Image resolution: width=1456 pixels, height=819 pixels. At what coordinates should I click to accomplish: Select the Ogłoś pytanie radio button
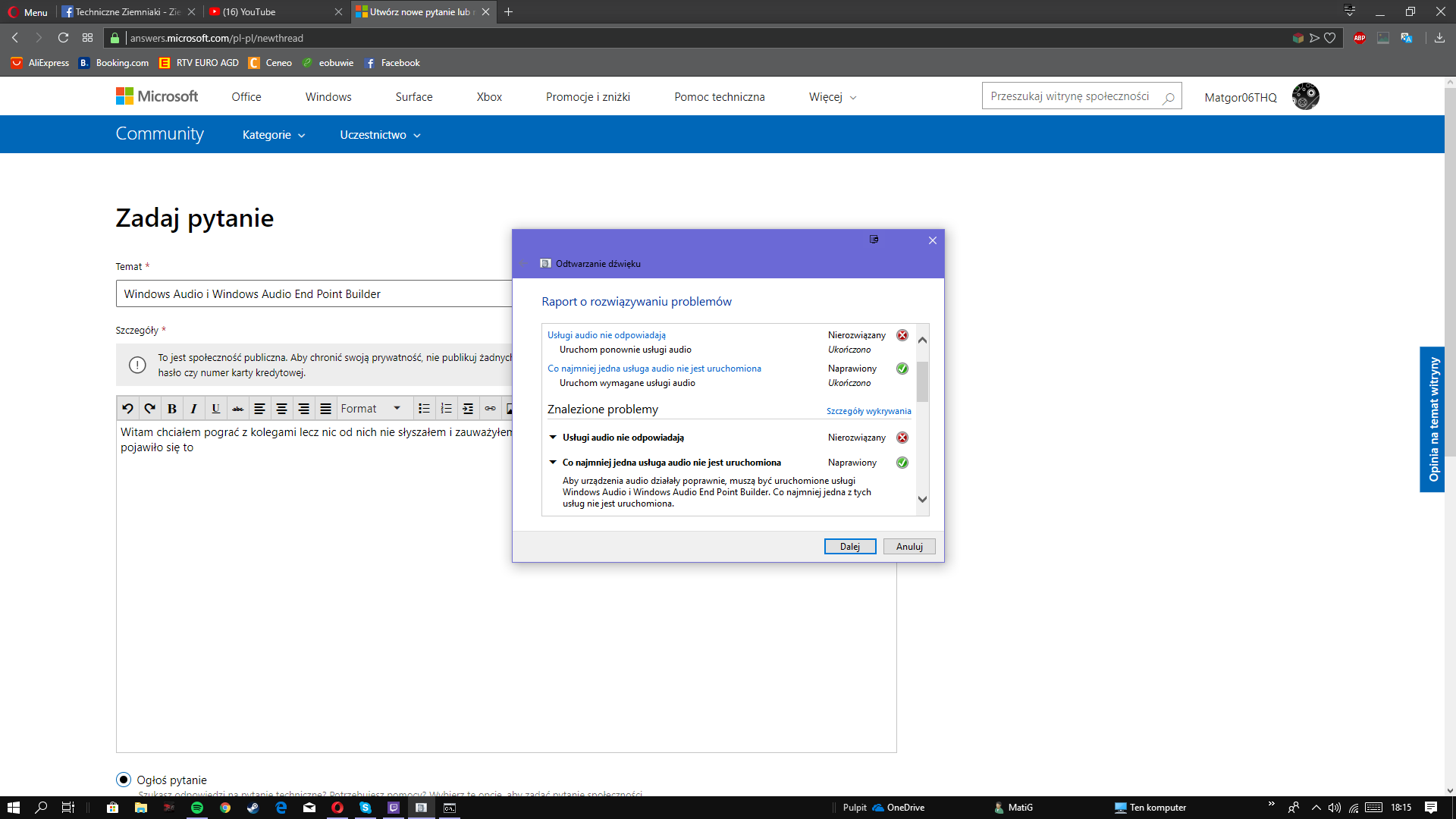point(122,779)
